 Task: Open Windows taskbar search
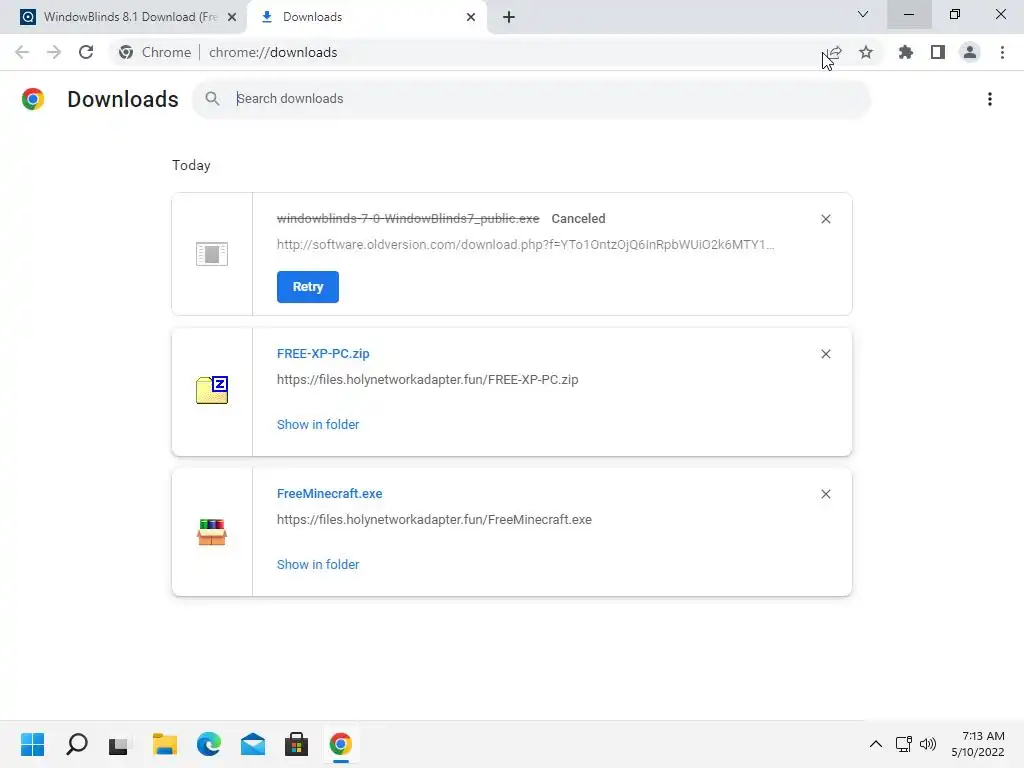(x=76, y=744)
